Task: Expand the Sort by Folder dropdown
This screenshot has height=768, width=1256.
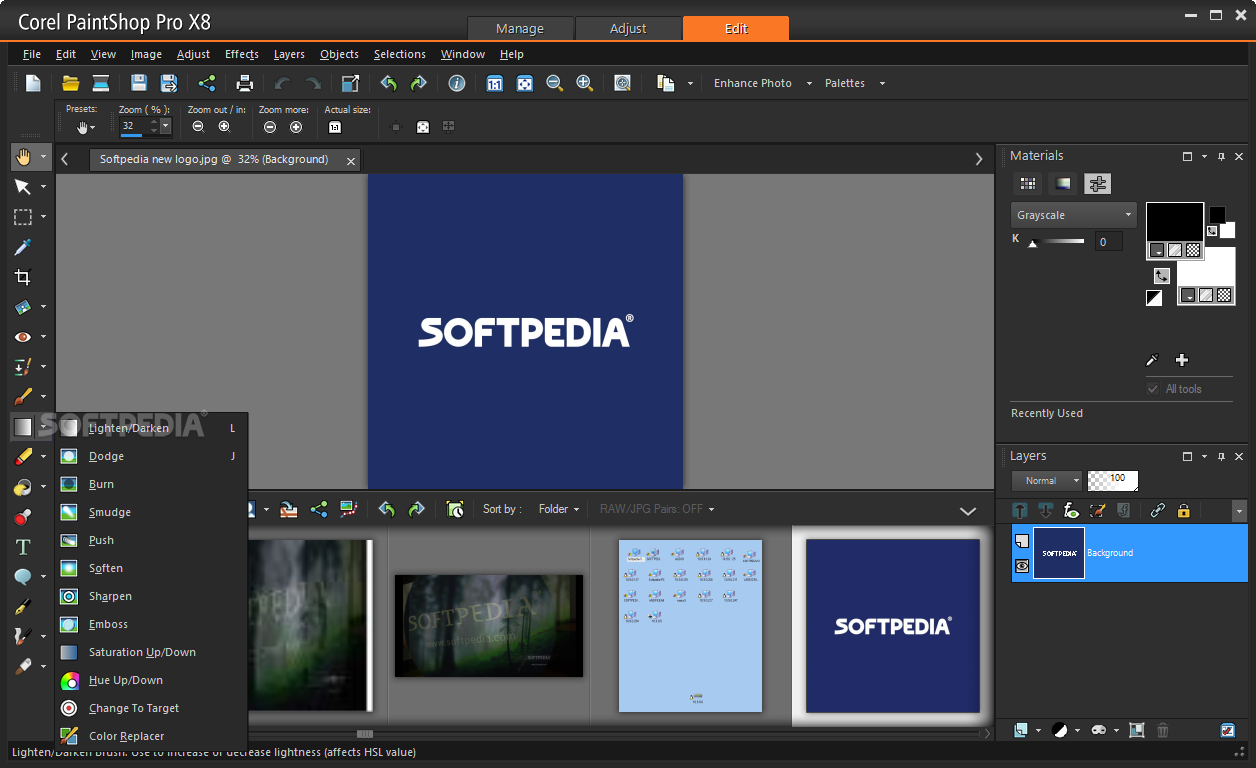Action: coord(558,509)
